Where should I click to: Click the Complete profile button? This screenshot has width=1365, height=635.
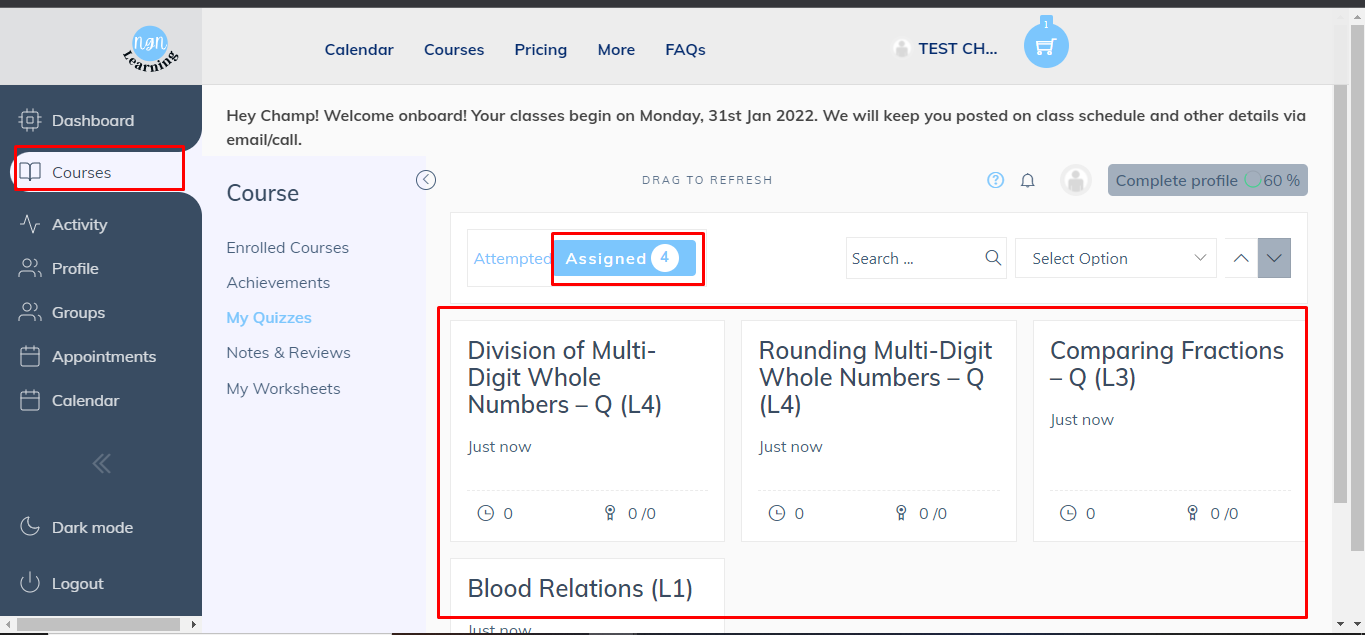click(1207, 181)
